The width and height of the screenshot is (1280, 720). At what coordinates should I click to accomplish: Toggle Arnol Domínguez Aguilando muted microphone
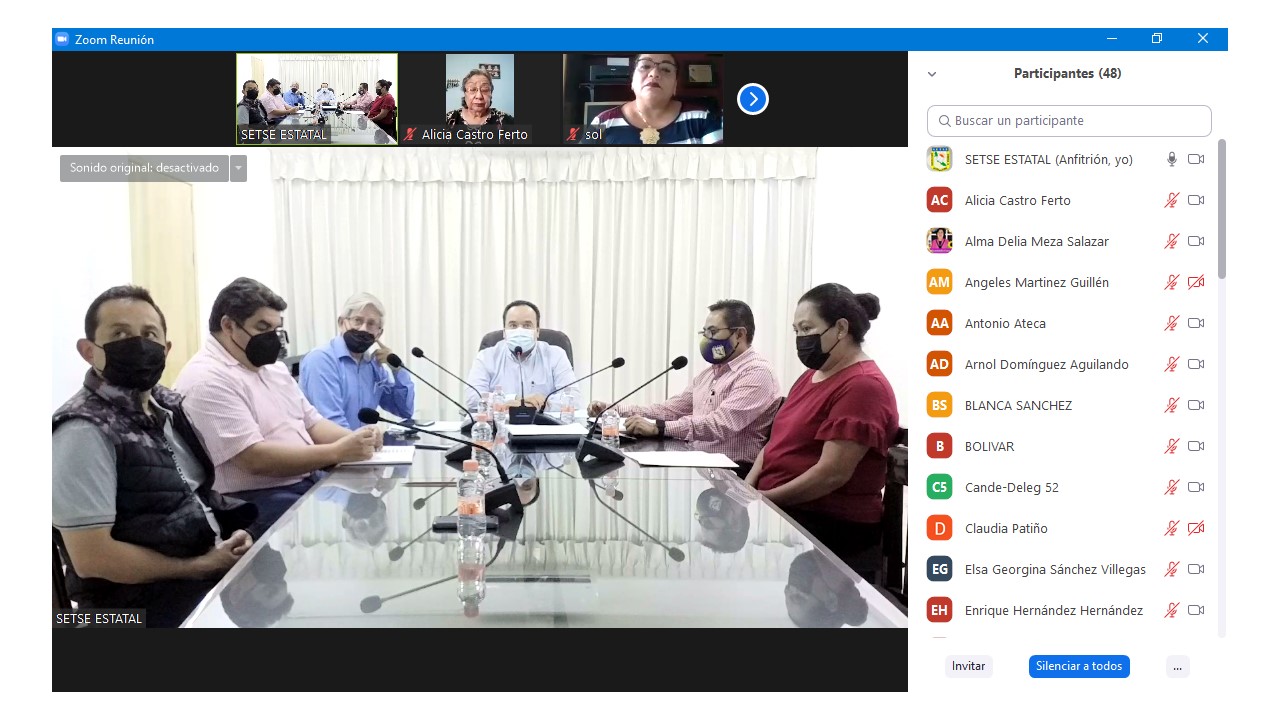pyautogui.click(x=1172, y=364)
